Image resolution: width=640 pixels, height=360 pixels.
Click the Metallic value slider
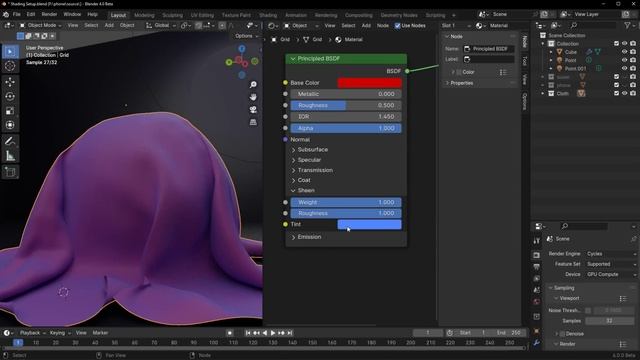[346, 94]
